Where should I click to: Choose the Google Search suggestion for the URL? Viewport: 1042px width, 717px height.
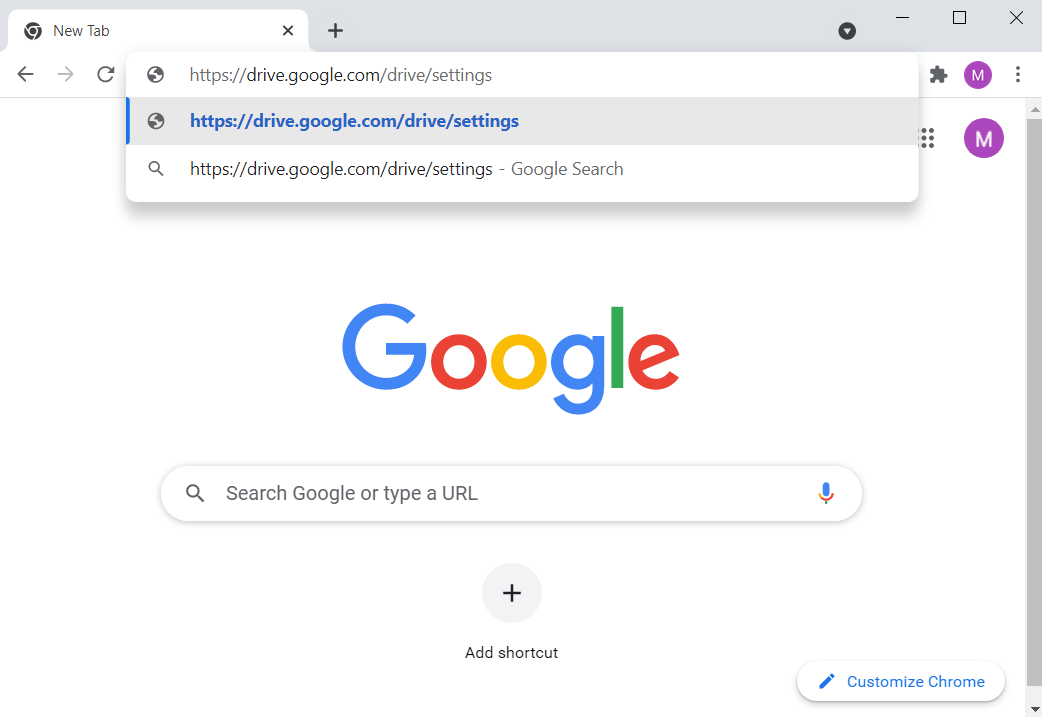click(x=406, y=169)
